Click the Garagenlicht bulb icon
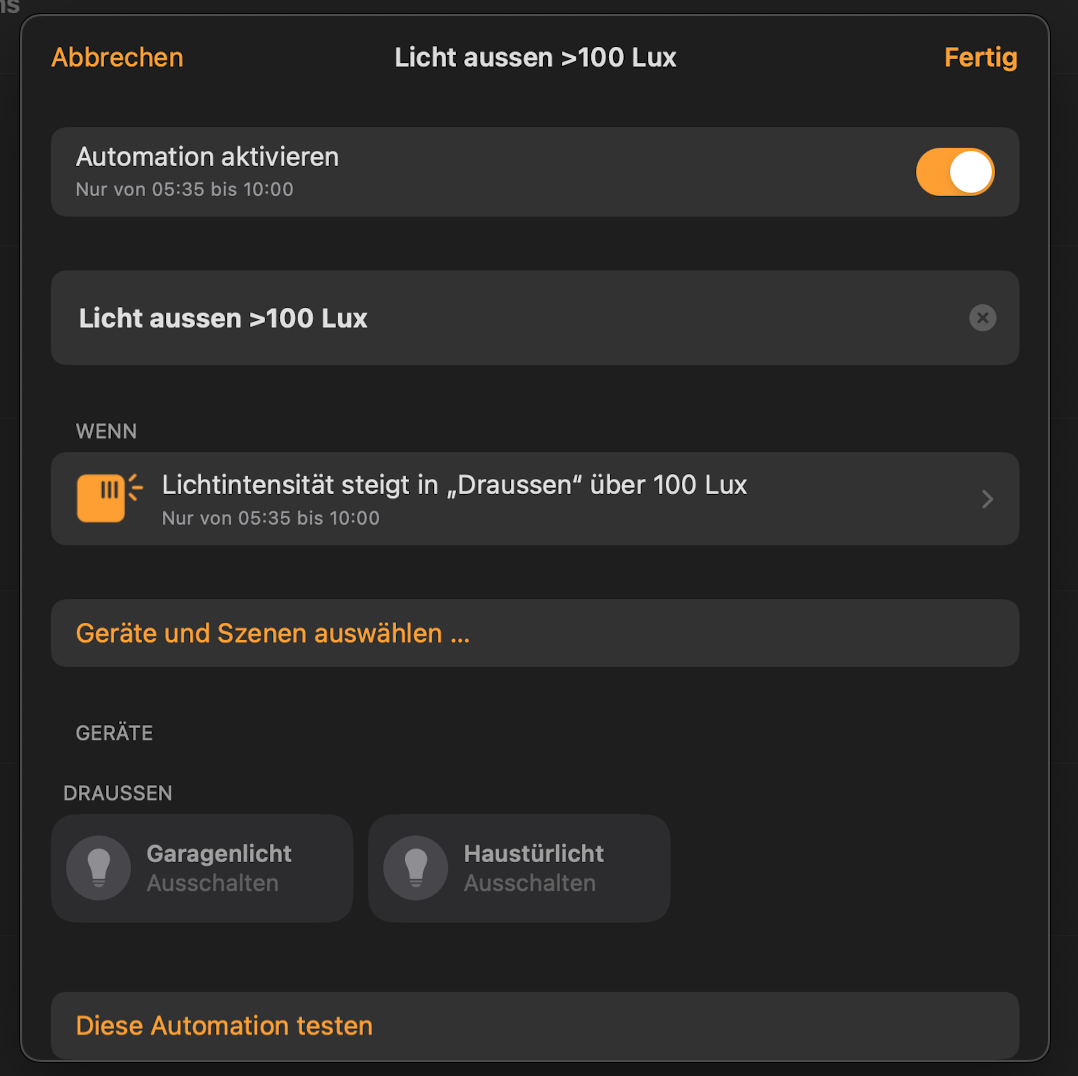The height and width of the screenshot is (1076, 1078). pos(98,868)
